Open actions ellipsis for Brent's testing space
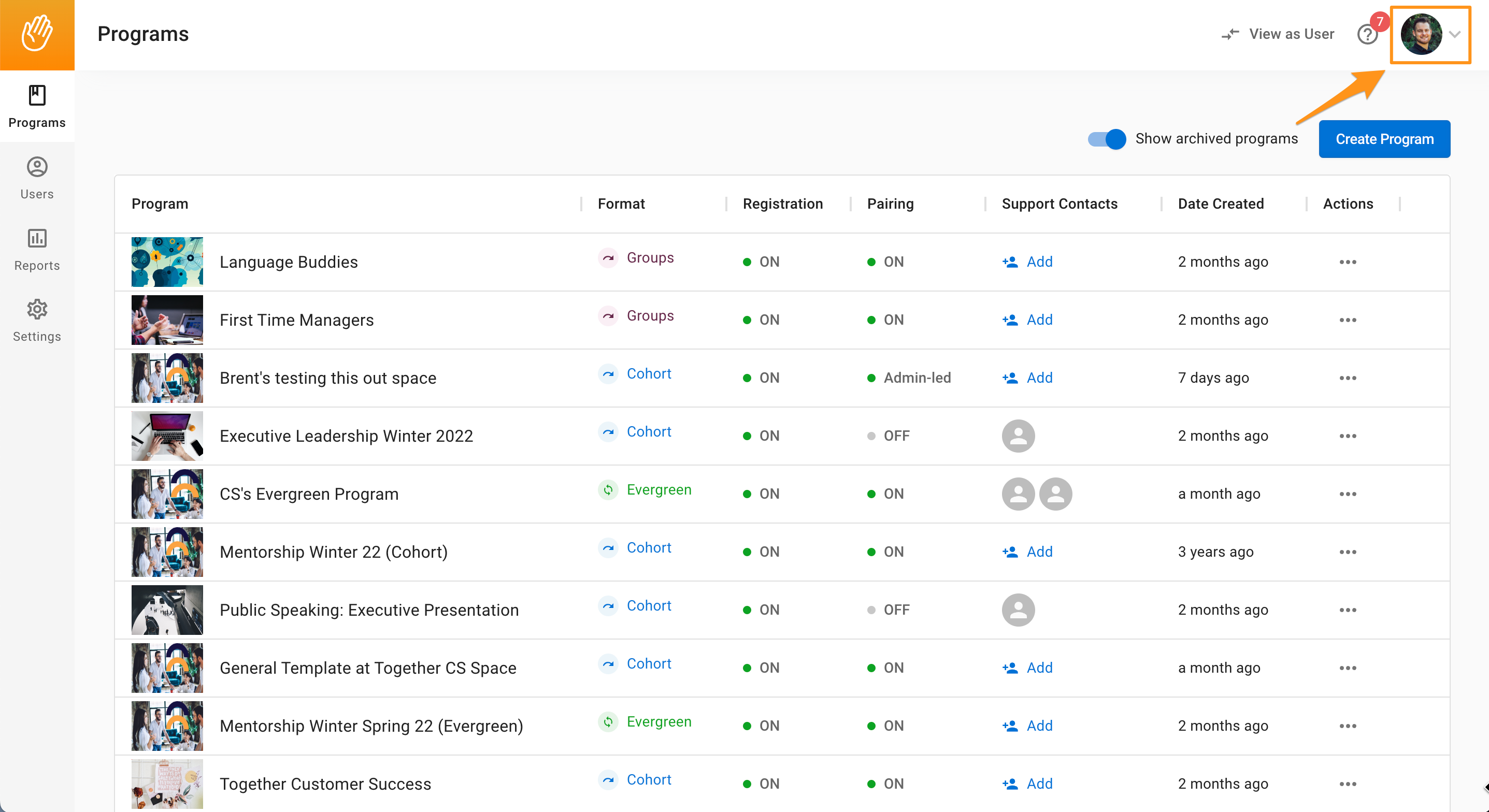Image resolution: width=1489 pixels, height=812 pixels. tap(1348, 378)
